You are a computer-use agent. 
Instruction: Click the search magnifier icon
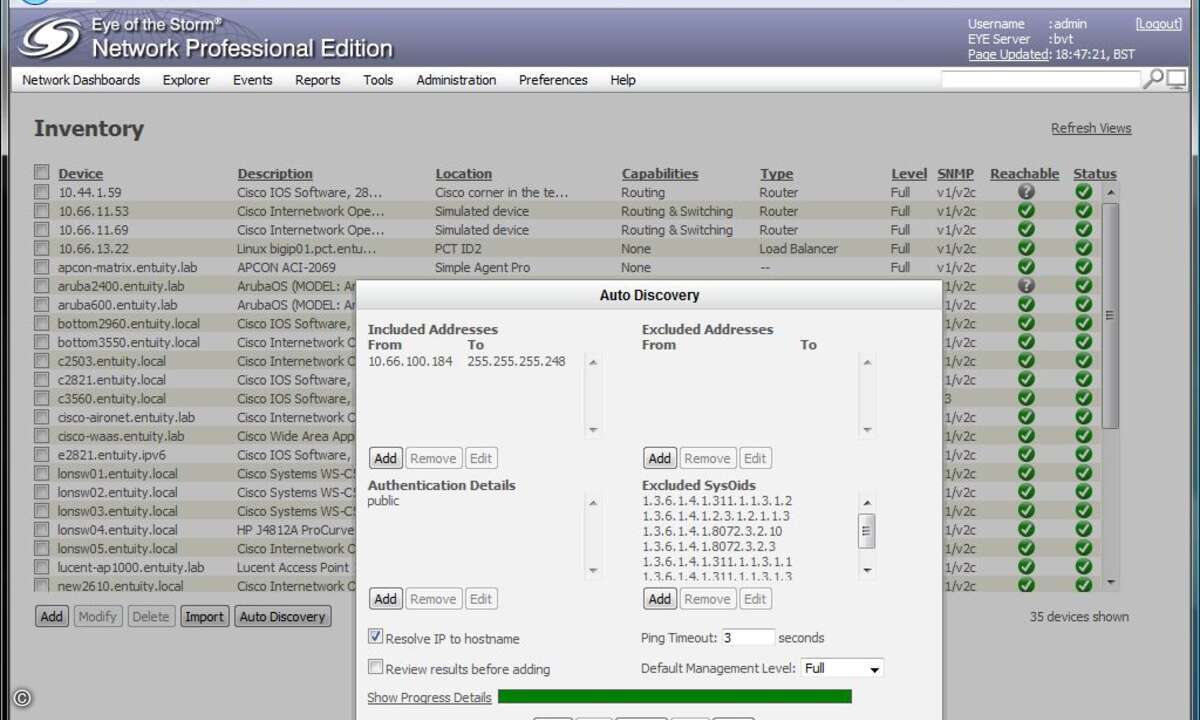point(1153,79)
